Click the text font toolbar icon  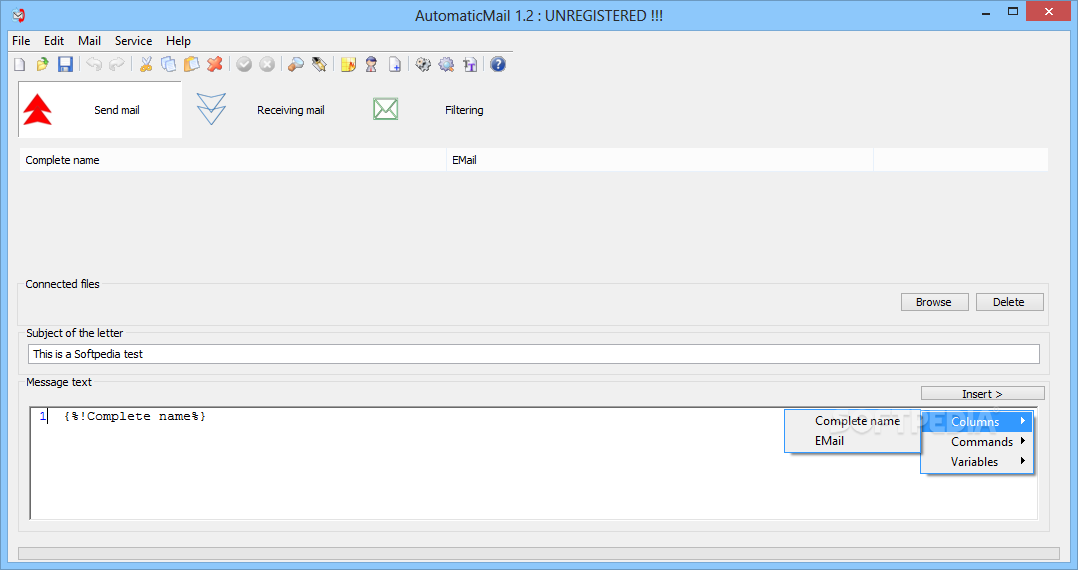[x=470, y=65]
